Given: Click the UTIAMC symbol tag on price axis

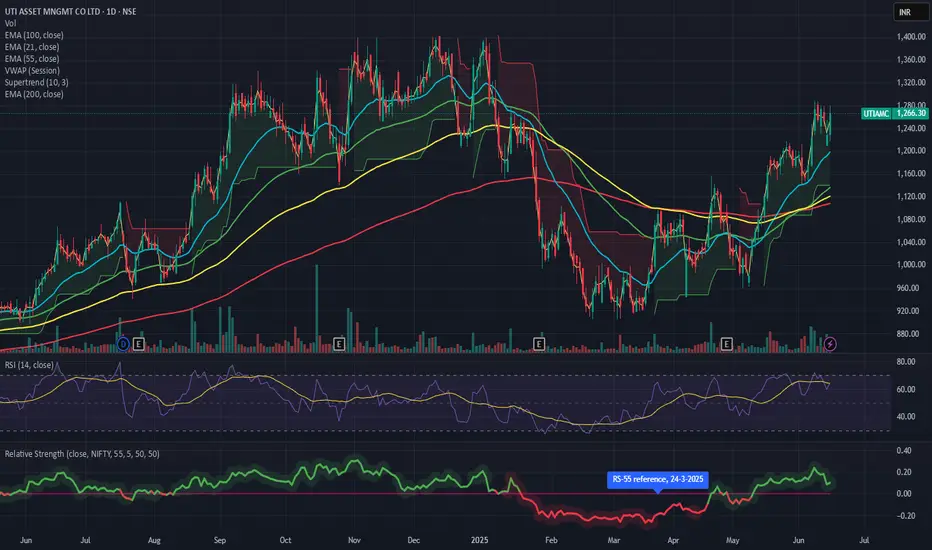Looking at the screenshot, I should pos(876,113).
